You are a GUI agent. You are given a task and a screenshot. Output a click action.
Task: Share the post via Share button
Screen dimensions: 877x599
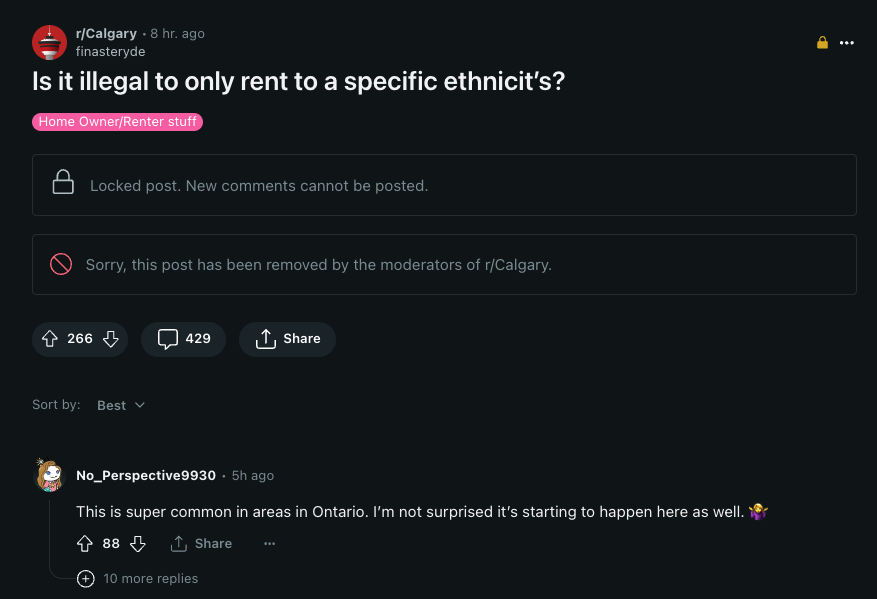click(x=287, y=339)
